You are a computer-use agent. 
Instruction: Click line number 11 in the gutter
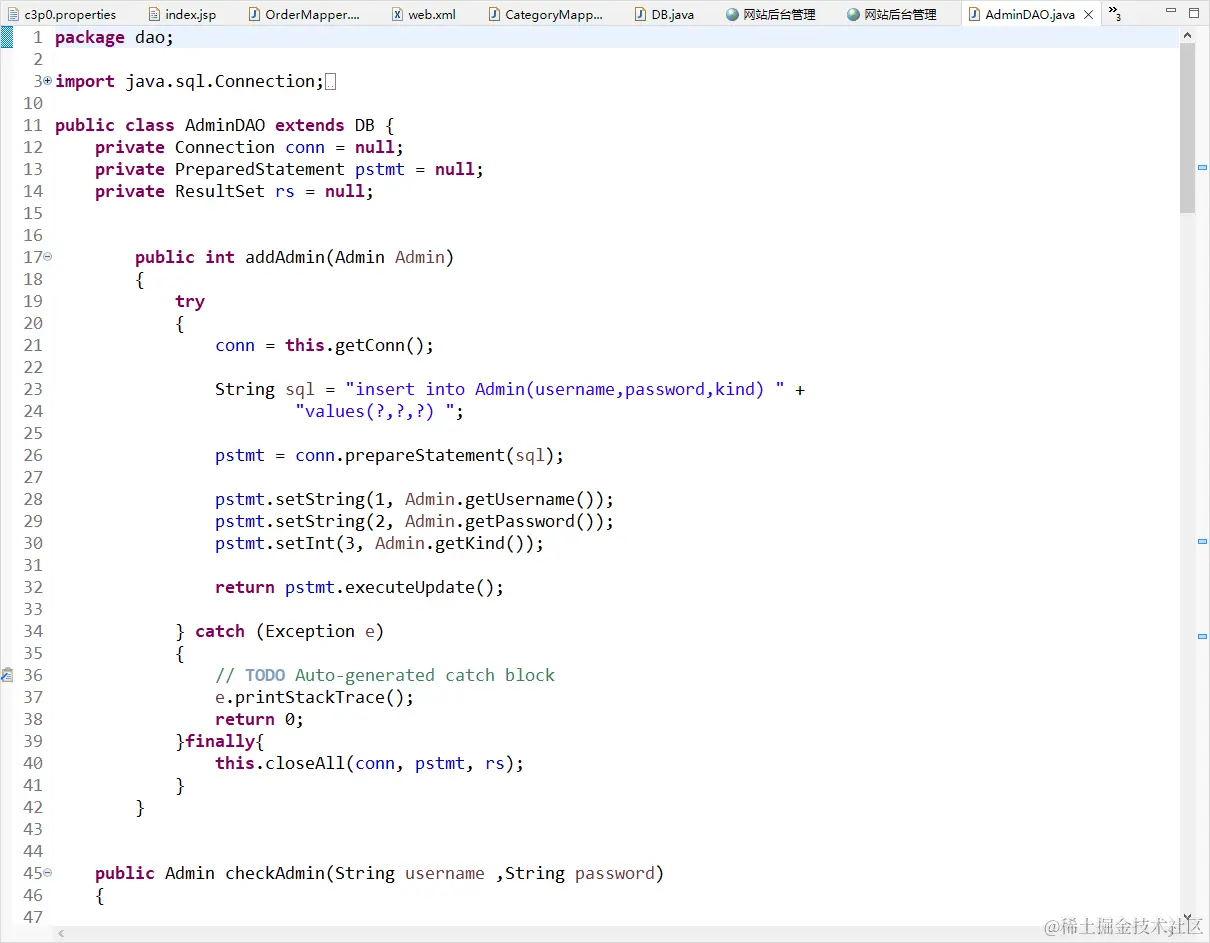pyautogui.click(x=33, y=126)
